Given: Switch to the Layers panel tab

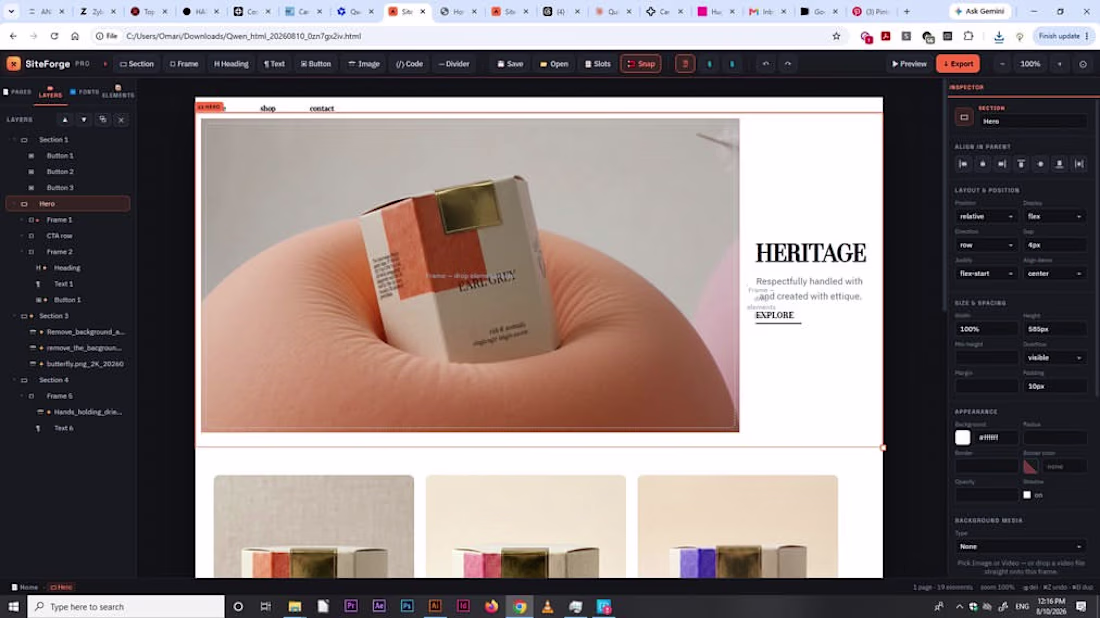Looking at the screenshot, I should 51,92.
